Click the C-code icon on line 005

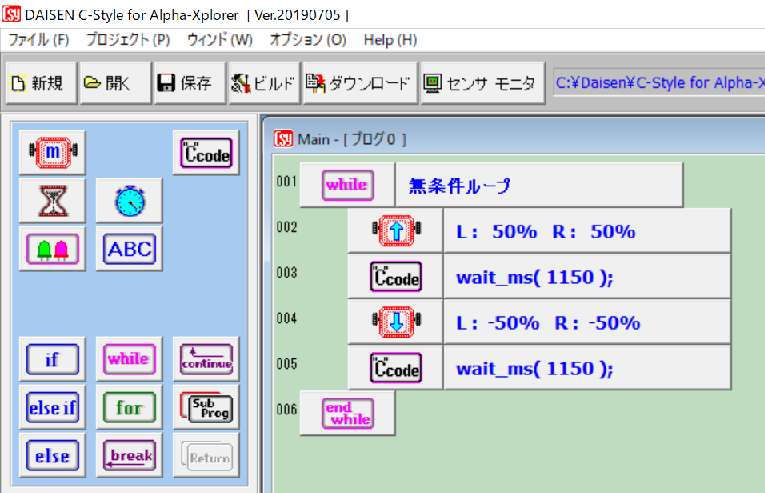[x=396, y=368]
